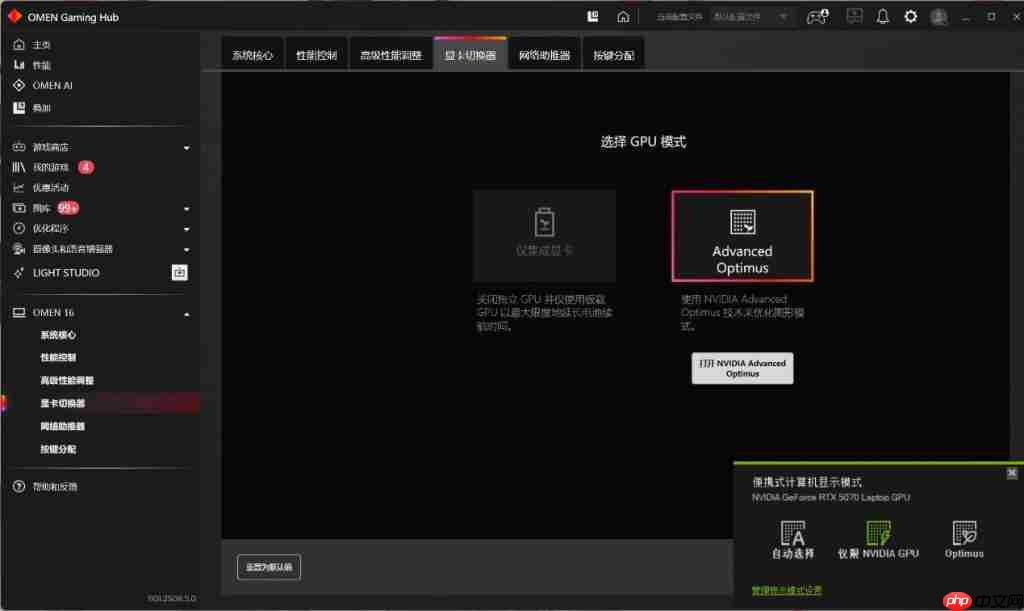Open the game controller icon in the top bar
This screenshot has height=611, width=1024.
(816, 16)
